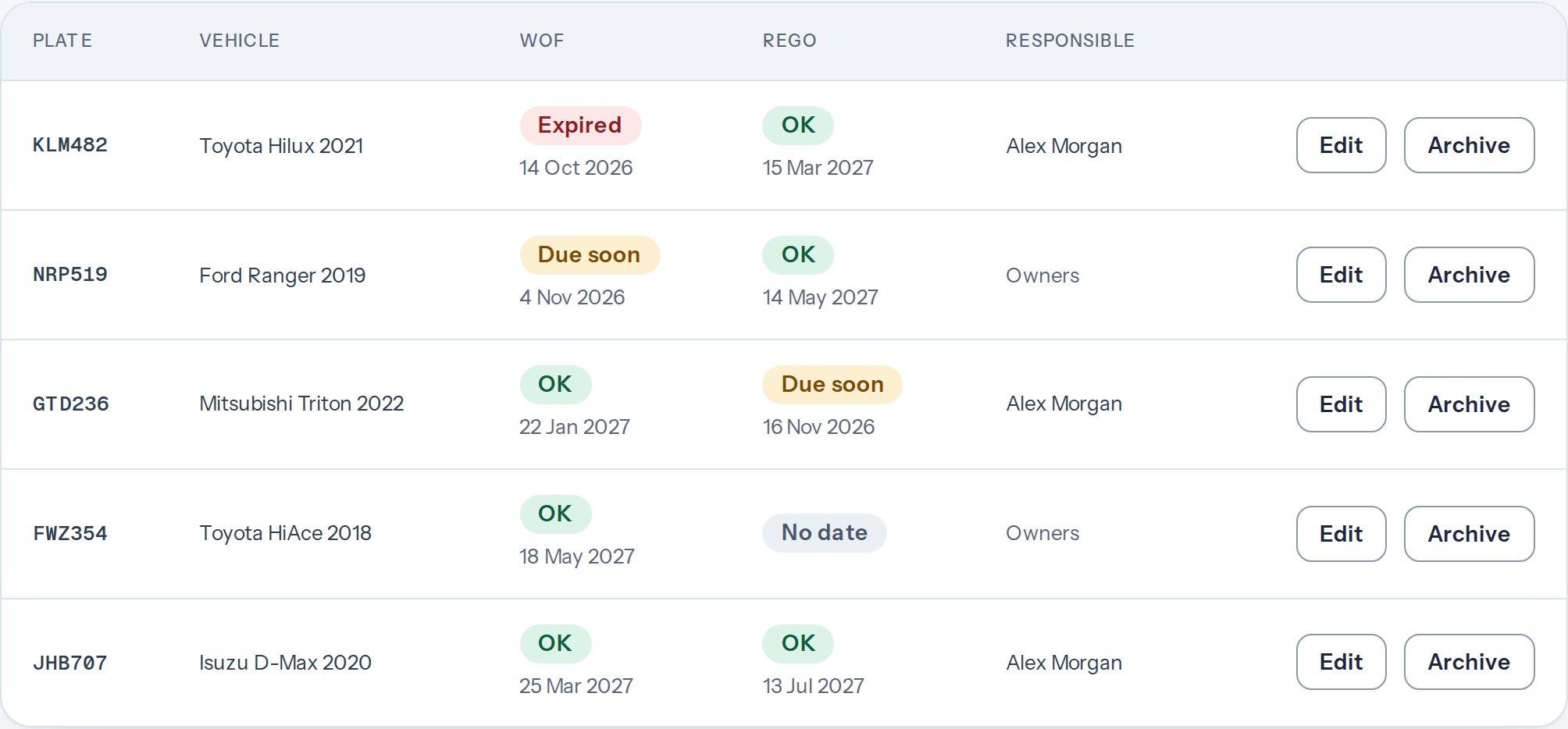Viewport: 1568px width, 729px height.
Task: Click the Due soon WOF badge for NRP519
Action: pos(590,255)
